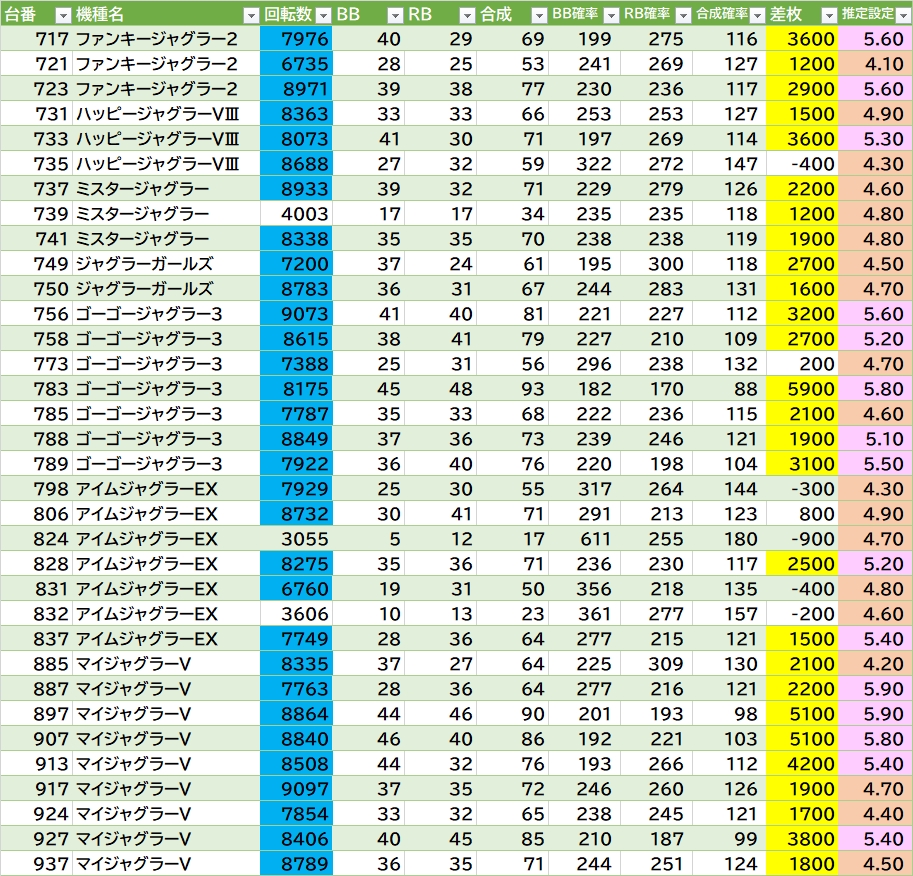
Task: Open the BB確率 filter dropdown
Action: coord(611,15)
